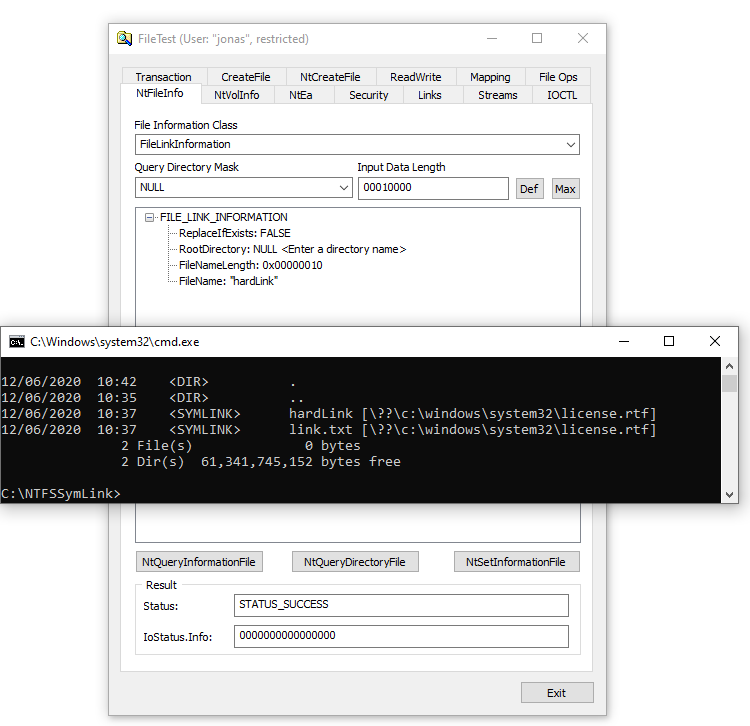Switch to the ReadWrite tab
750x726 pixels.
click(x=416, y=77)
